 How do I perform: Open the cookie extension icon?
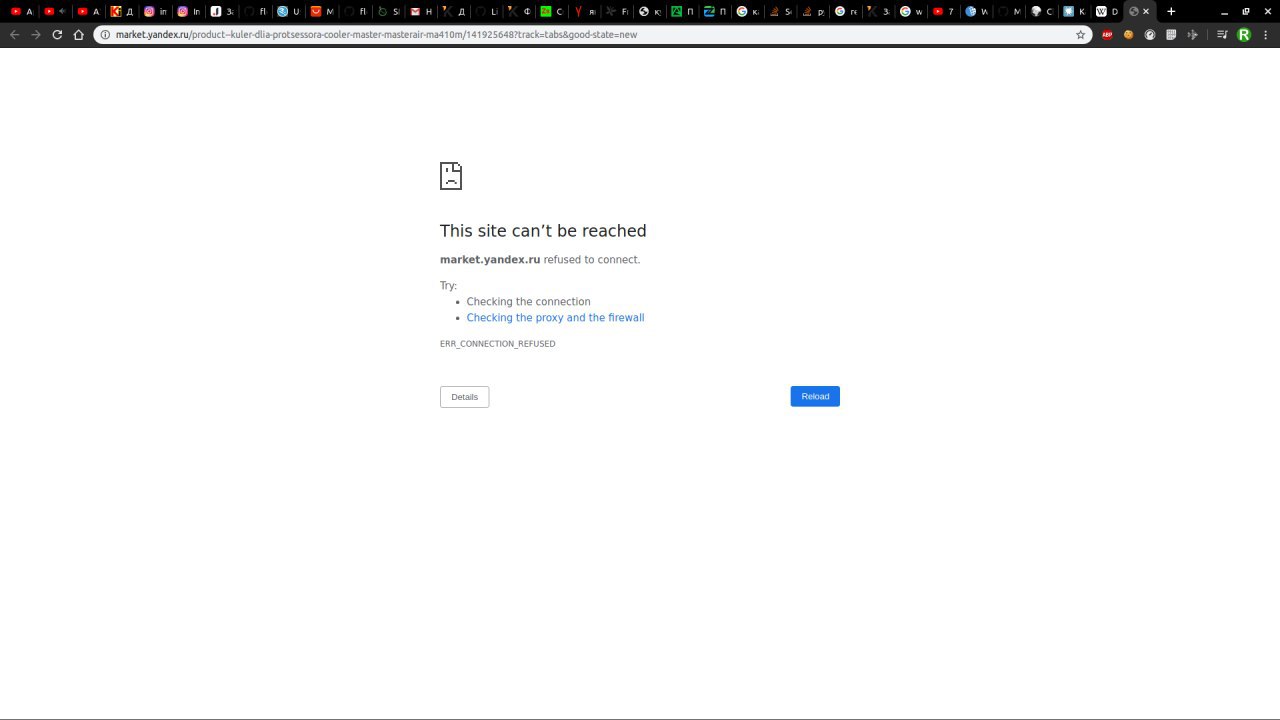coord(1129,34)
